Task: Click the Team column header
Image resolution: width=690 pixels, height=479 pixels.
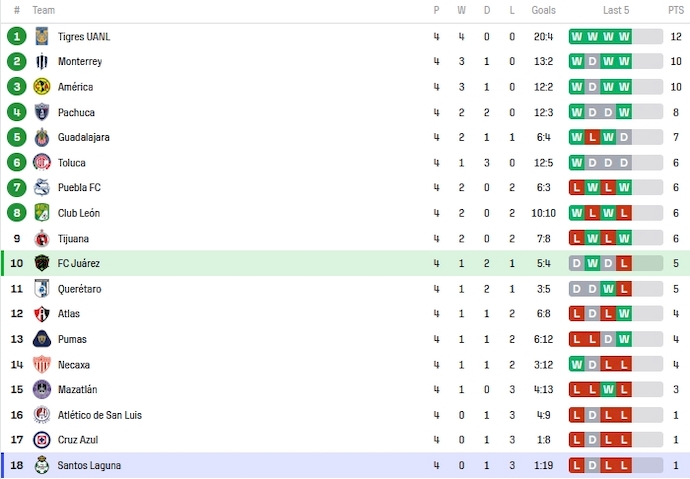Action: point(44,10)
